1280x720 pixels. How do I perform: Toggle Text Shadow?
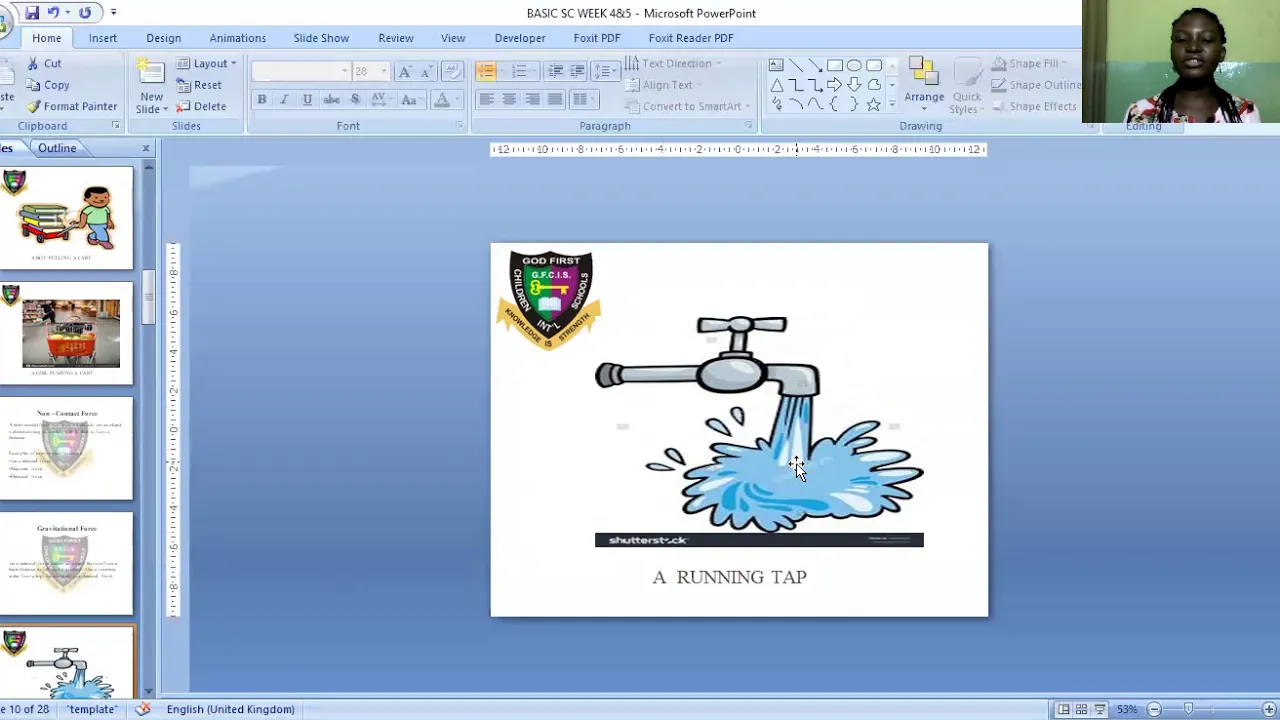pos(354,99)
